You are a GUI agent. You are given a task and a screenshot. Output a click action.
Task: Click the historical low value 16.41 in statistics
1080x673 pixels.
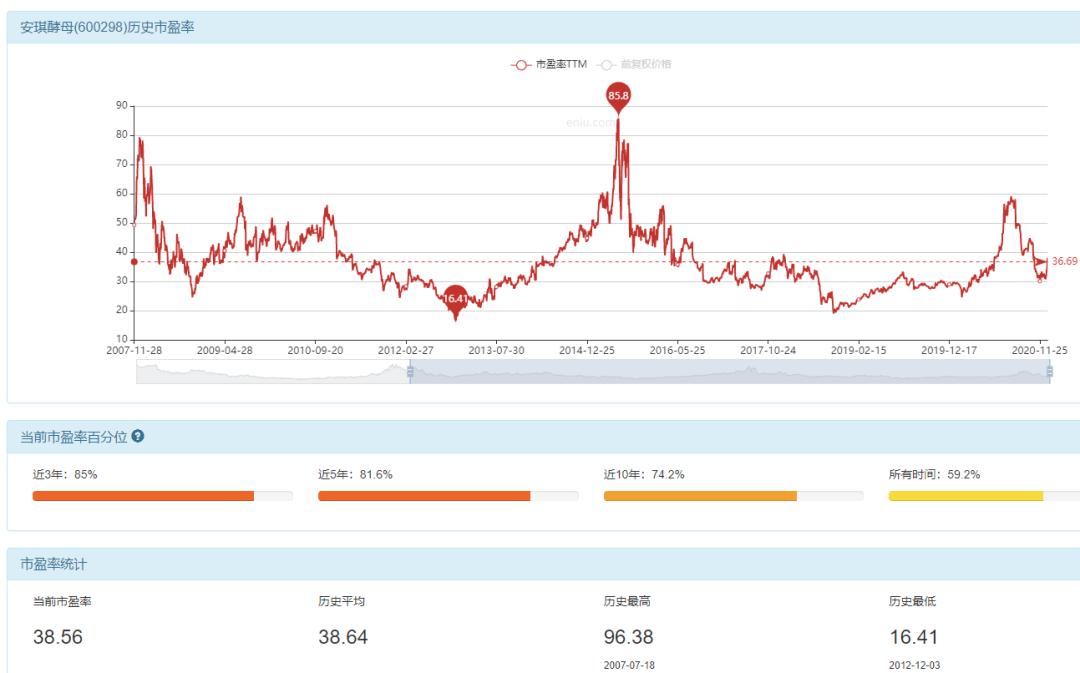(x=914, y=637)
